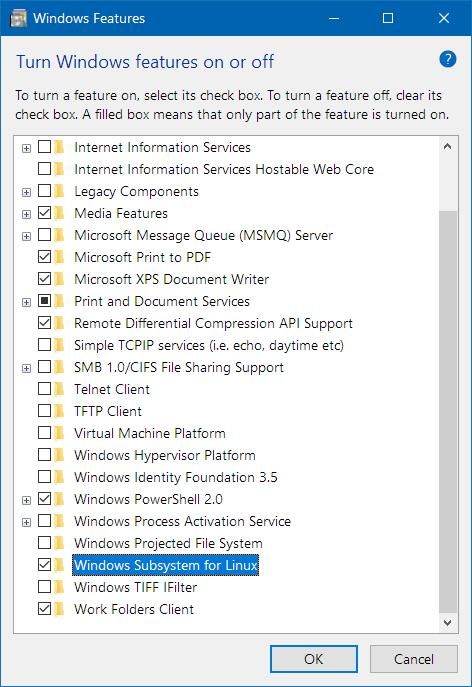Select Simple TCPIP services label
The width and height of the screenshot is (472, 687).
[x=209, y=345]
